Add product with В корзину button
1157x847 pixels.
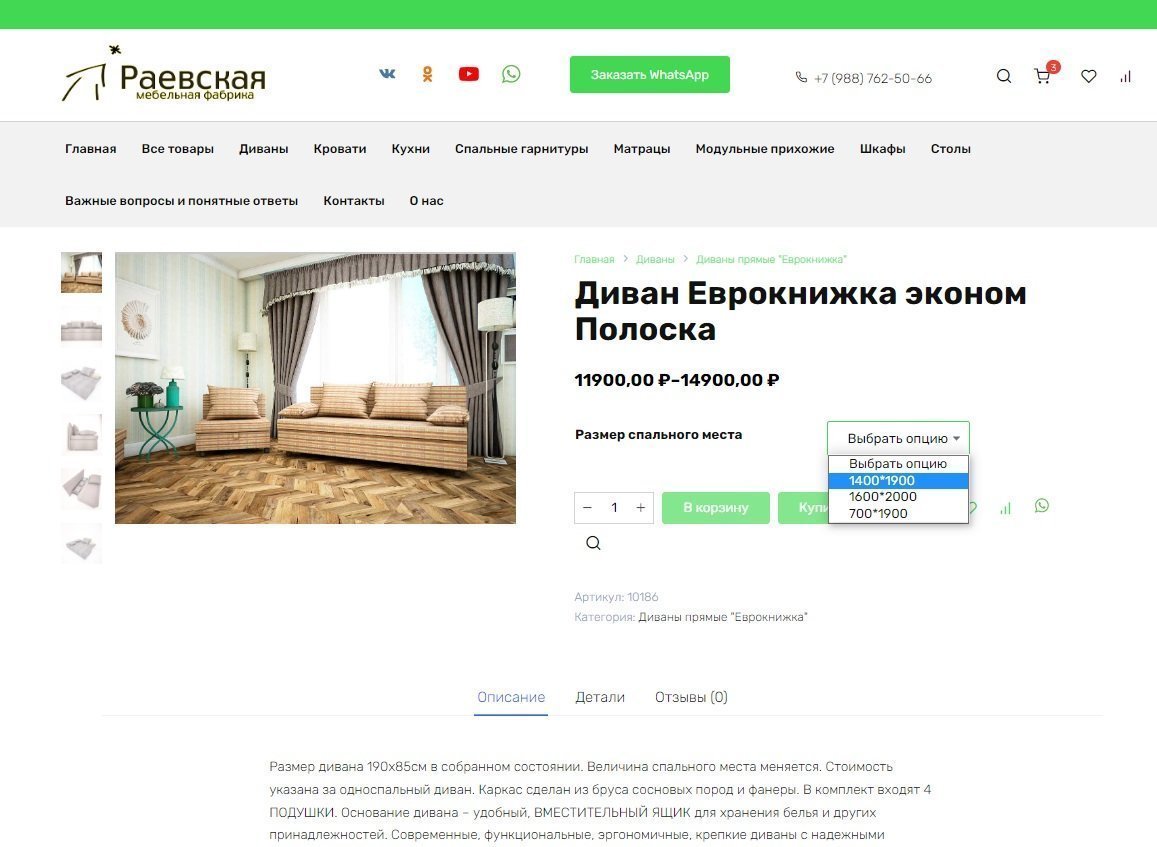click(x=716, y=508)
